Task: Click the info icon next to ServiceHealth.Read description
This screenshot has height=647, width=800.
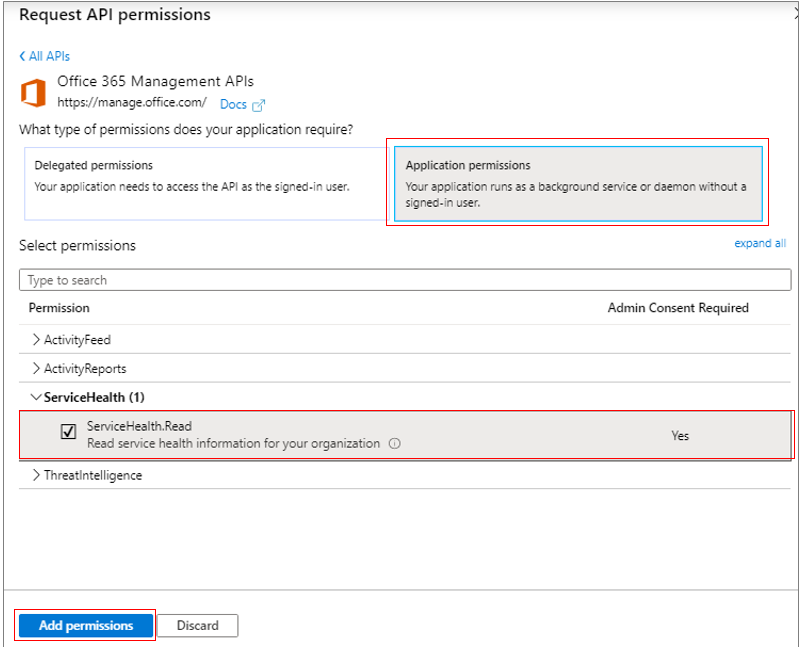Action: (x=394, y=443)
